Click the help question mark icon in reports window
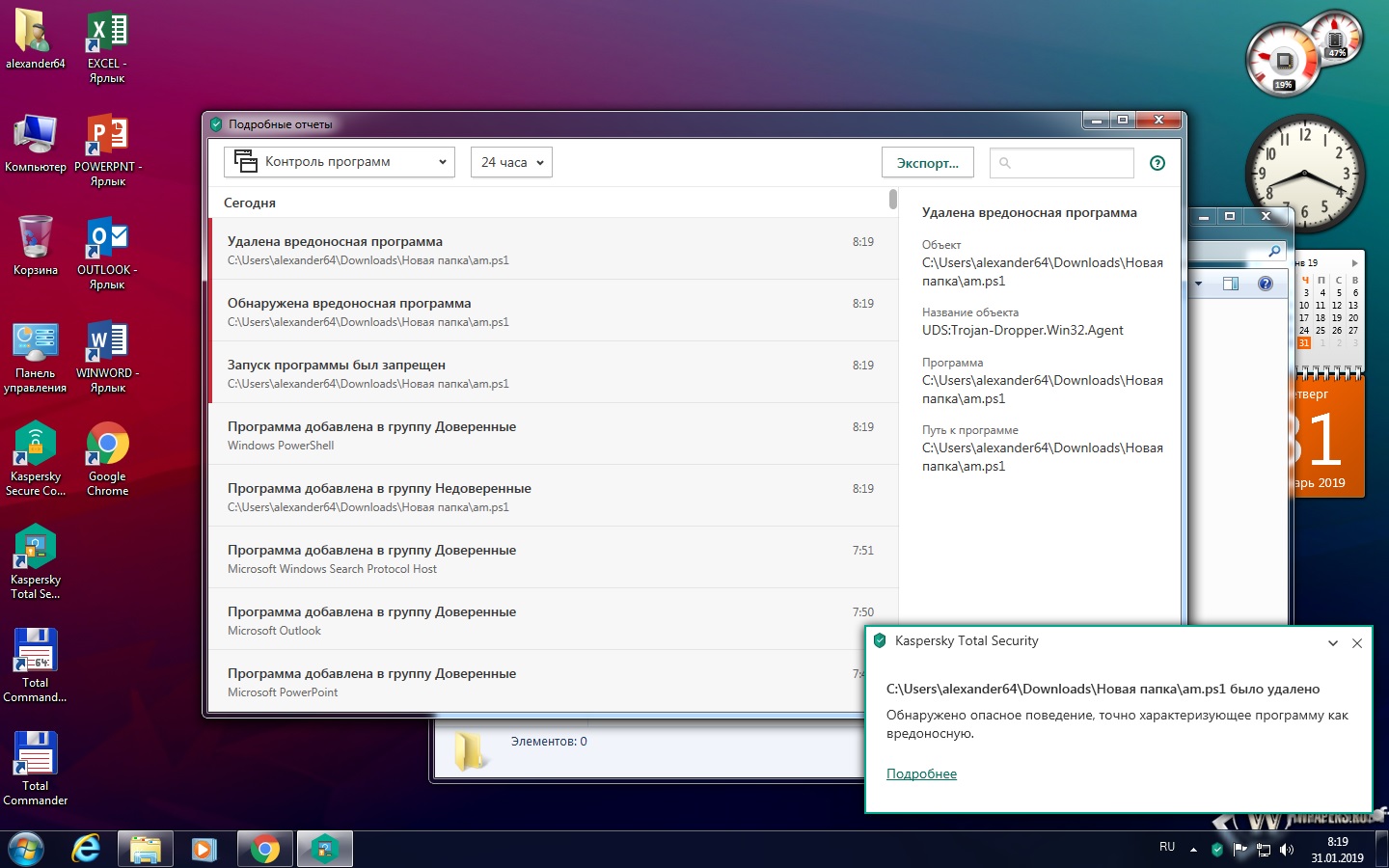 click(1157, 163)
